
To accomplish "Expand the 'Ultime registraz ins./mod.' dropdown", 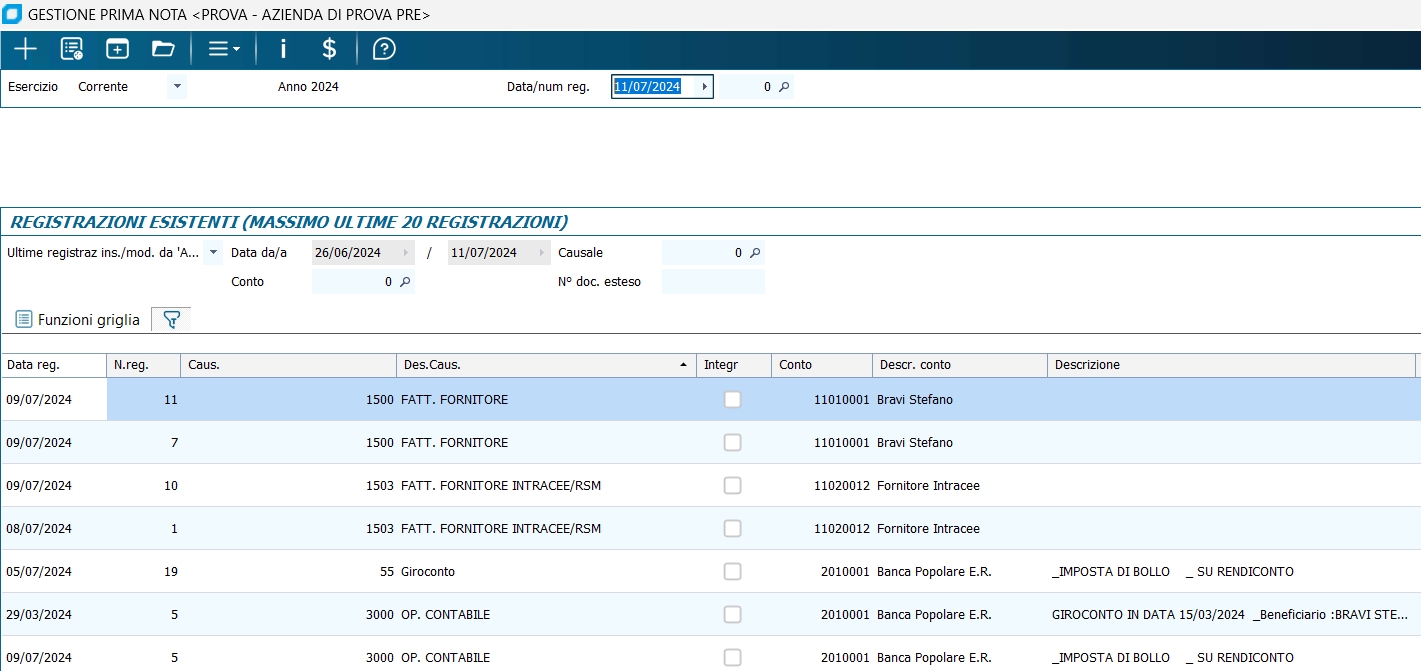I will coord(213,253).
